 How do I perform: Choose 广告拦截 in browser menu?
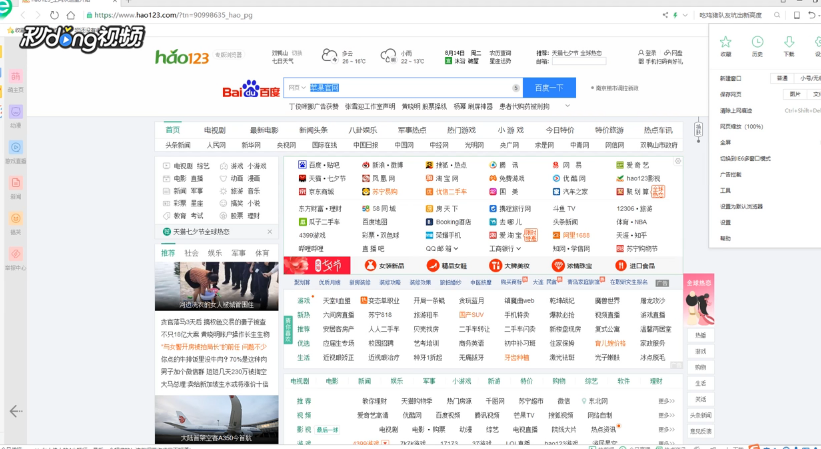click(x=730, y=174)
